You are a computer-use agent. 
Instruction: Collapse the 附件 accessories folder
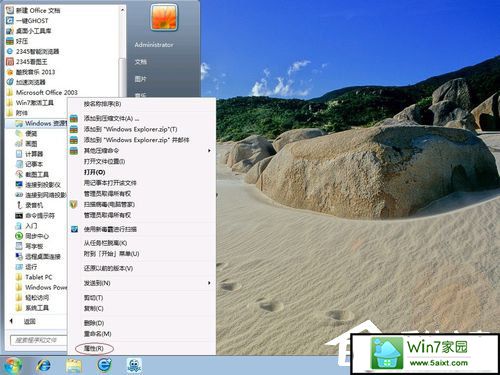17,113
